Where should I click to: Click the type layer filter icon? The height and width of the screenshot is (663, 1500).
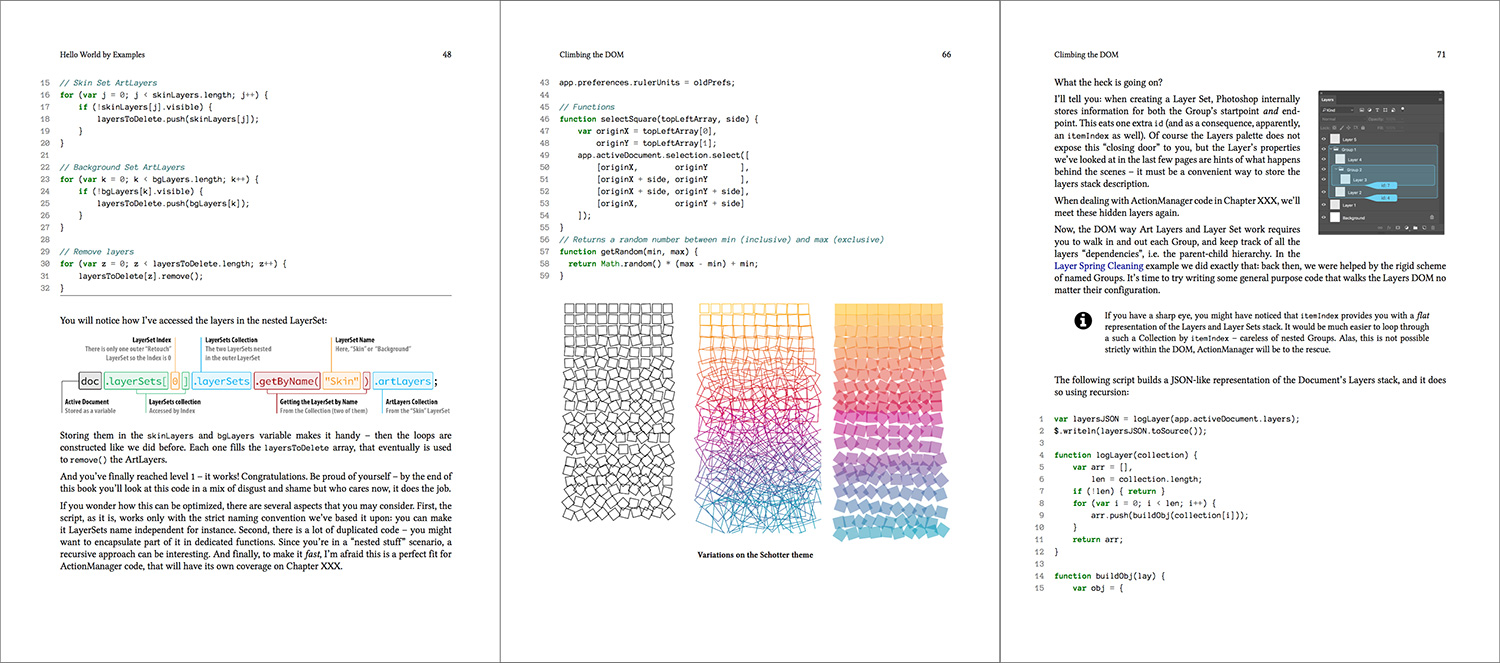click(x=1377, y=110)
